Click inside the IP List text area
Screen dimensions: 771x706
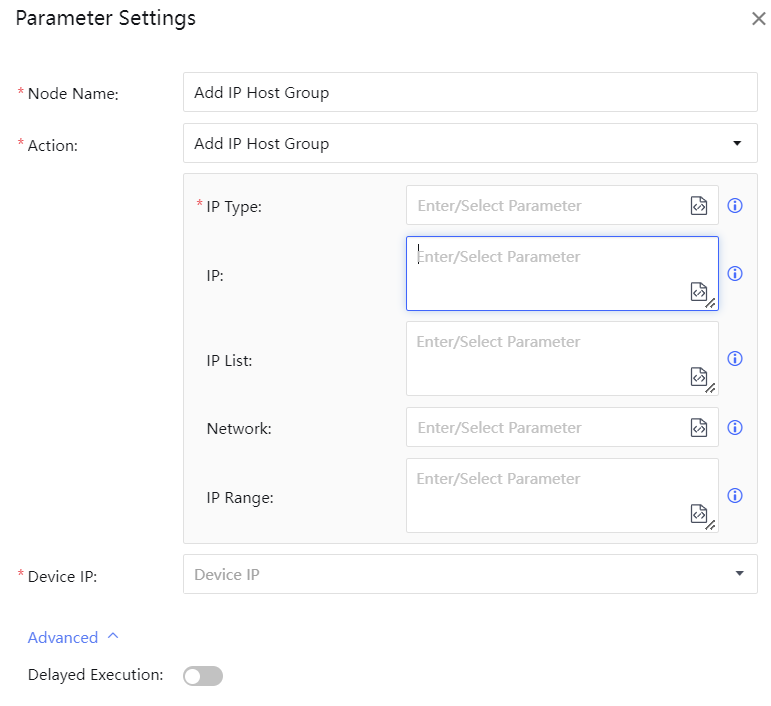pyautogui.click(x=545, y=356)
